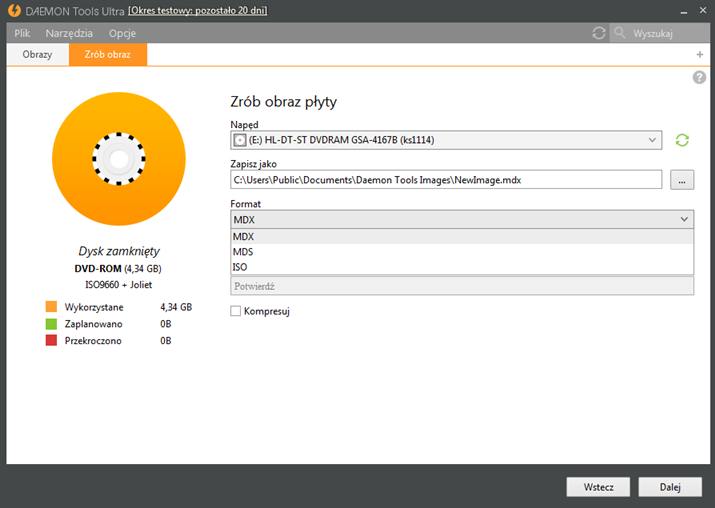Choose ISO in the format list
The width and height of the screenshot is (715, 508).
point(462,267)
